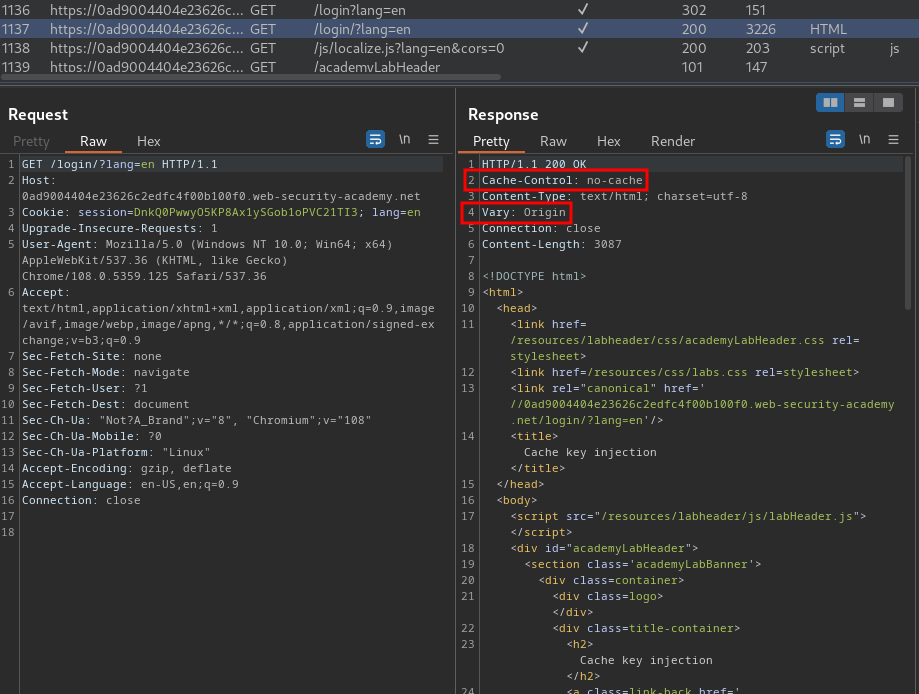This screenshot has width=919, height=694.
Task: Click the Response panel heading
Action: click(x=503, y=115)
